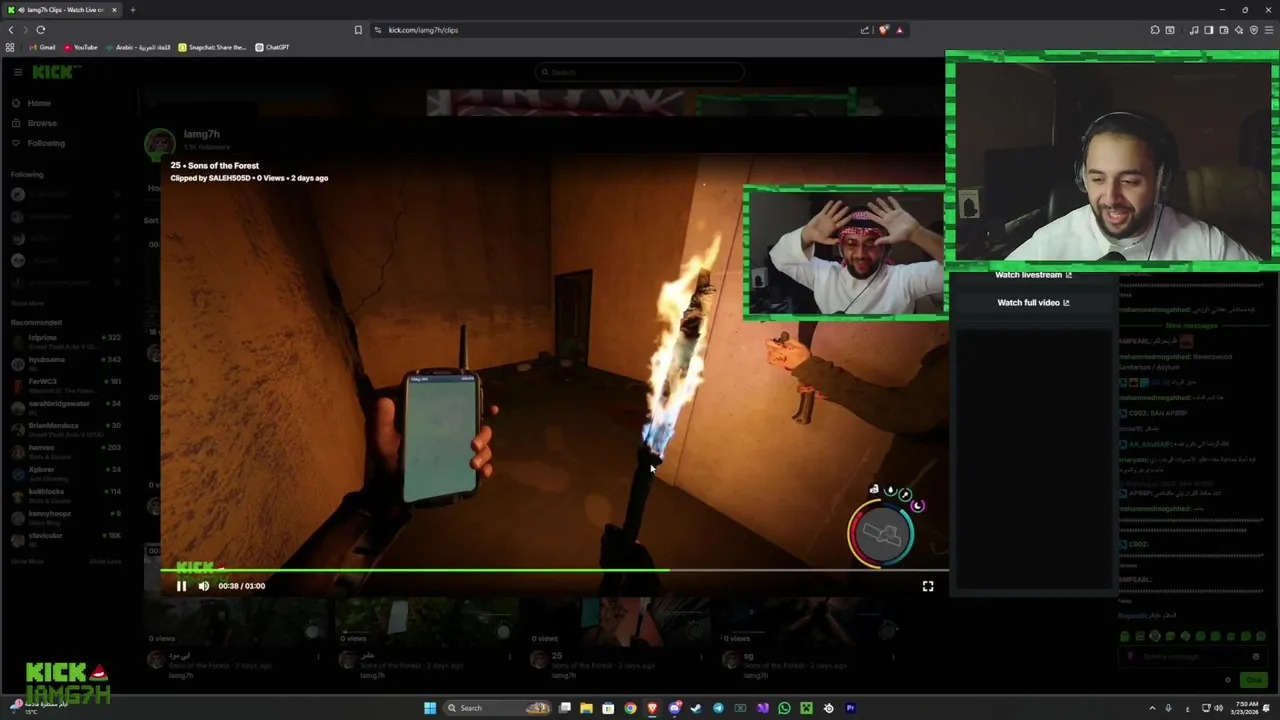This screenshot has height=720, width=1280.
Task: Close the iamg7h Clips browser tab
Action: click(114, 10)
